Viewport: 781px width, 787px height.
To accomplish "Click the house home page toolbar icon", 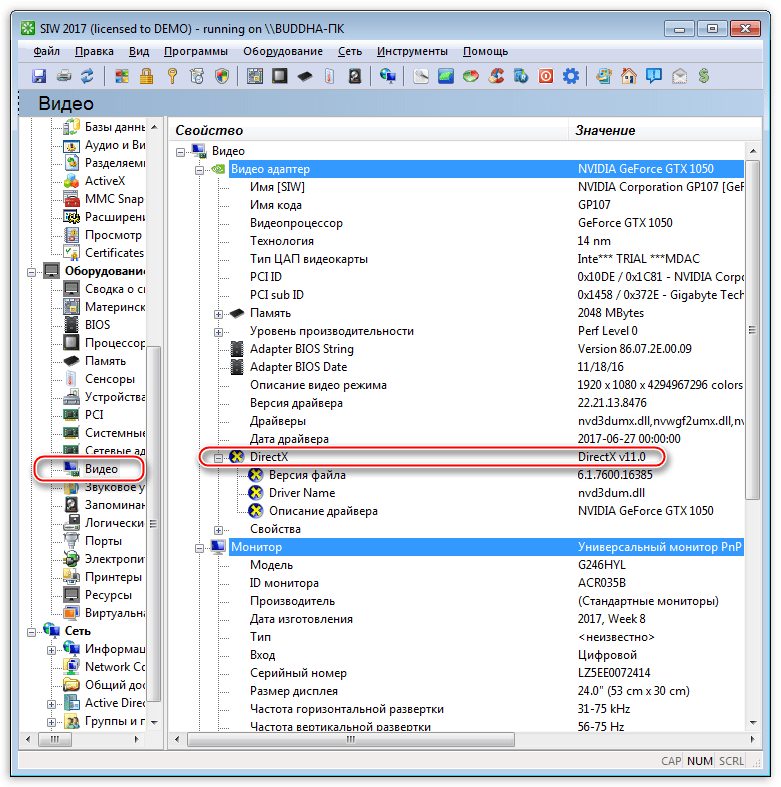I will (x=628, y=76).
